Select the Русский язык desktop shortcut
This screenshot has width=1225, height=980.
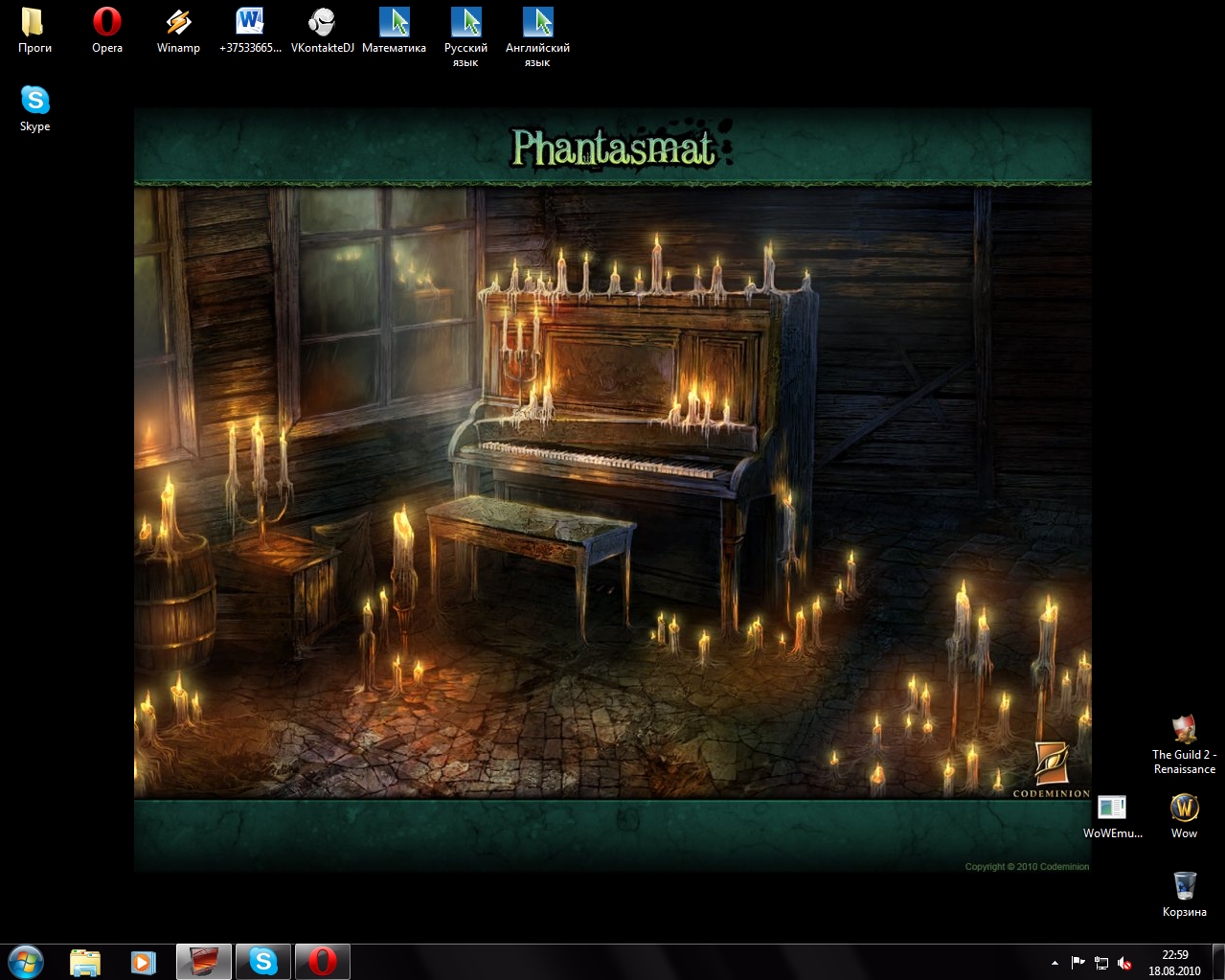pos(465,37)
